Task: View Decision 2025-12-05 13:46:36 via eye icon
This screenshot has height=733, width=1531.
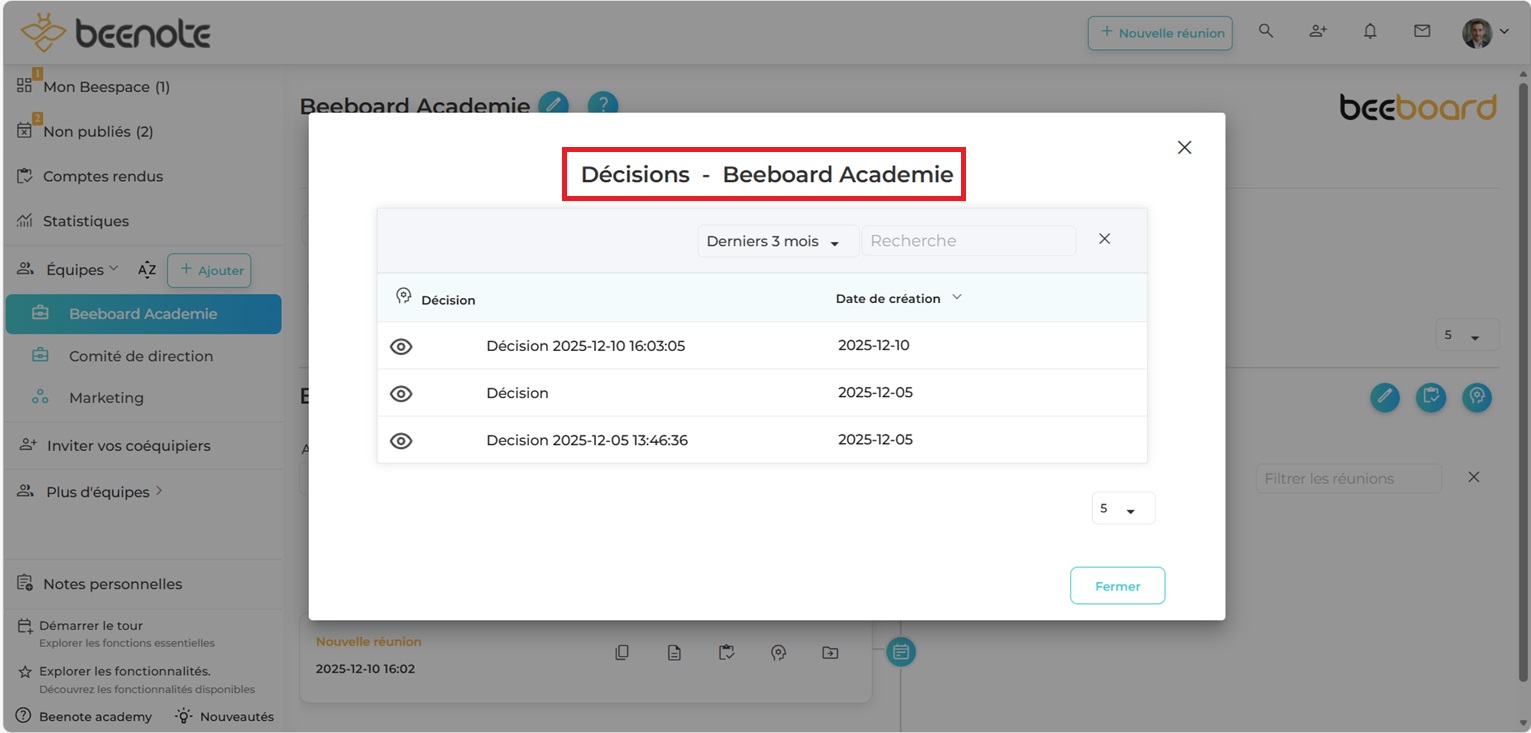Action: (x=401, y=441)
